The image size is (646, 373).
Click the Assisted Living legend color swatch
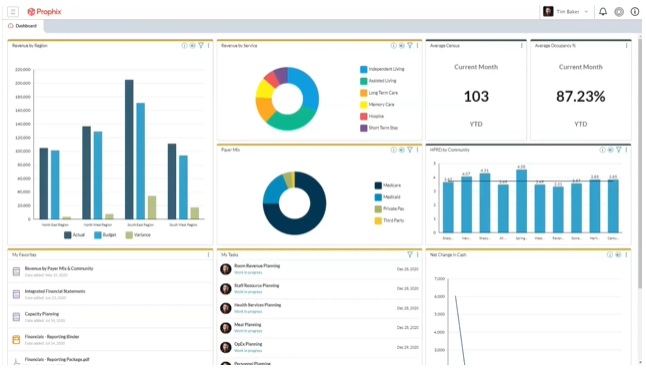click(363, 81)
